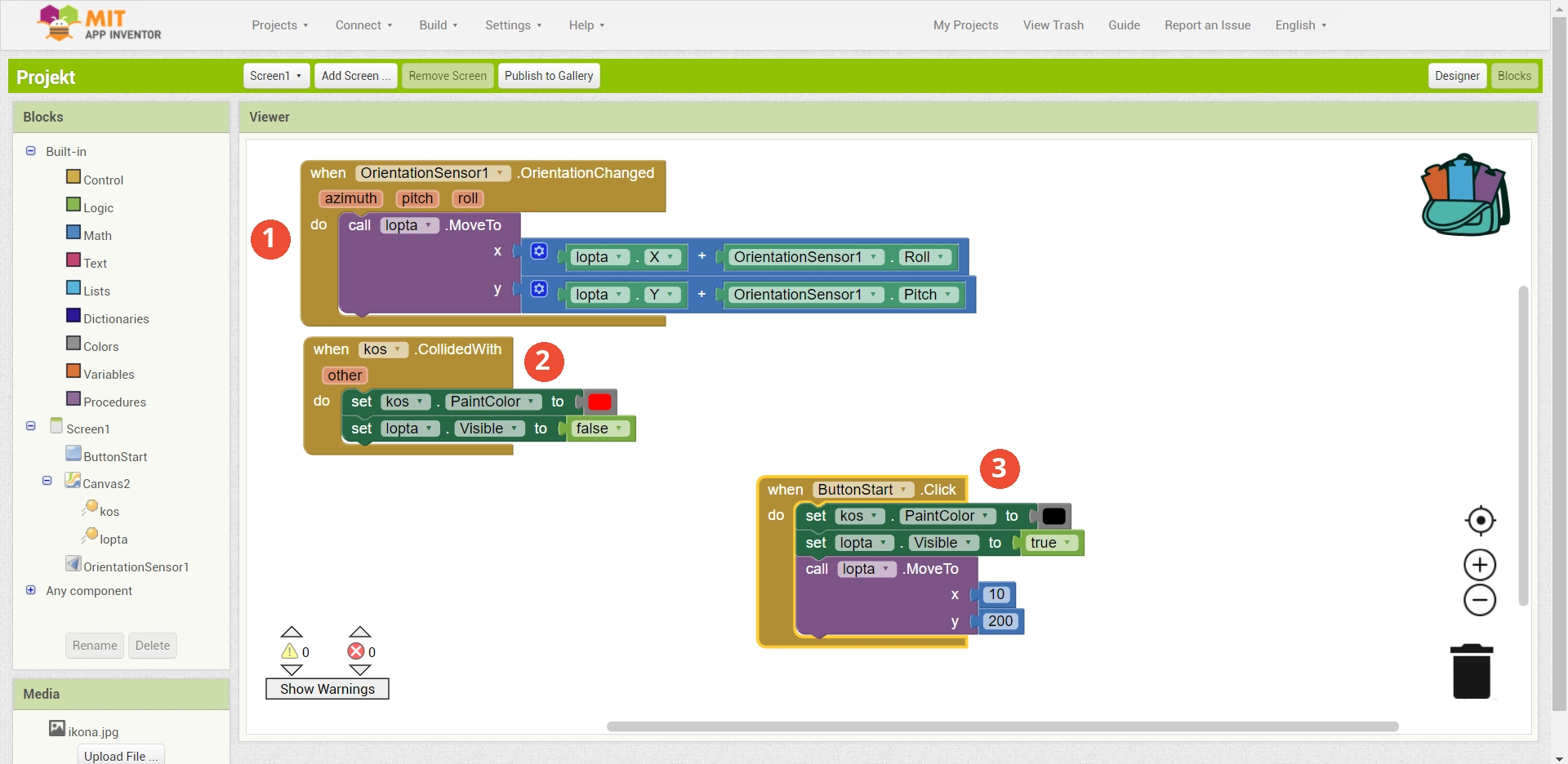This screenshot has height=764, width=1568.
Task: Go to previous error using up arrow
Action: pyautogui.click(x=360, y=632)
